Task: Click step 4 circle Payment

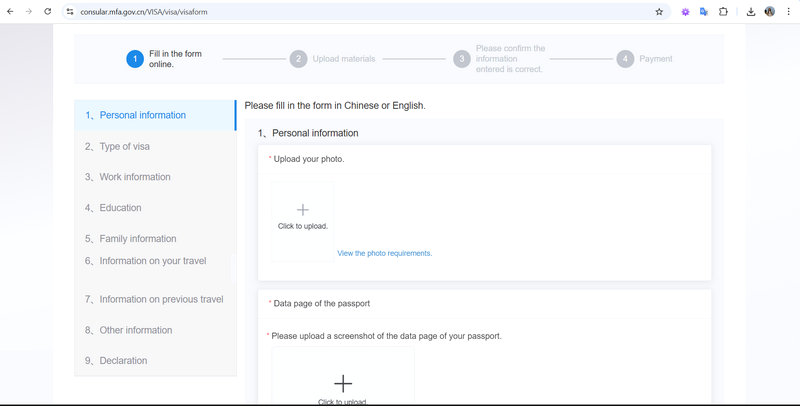Action: coord(625,59)
